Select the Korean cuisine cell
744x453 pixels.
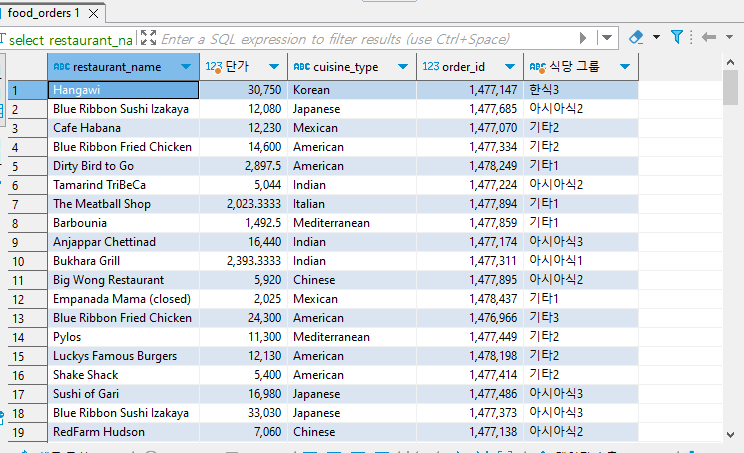click(352, 90)
